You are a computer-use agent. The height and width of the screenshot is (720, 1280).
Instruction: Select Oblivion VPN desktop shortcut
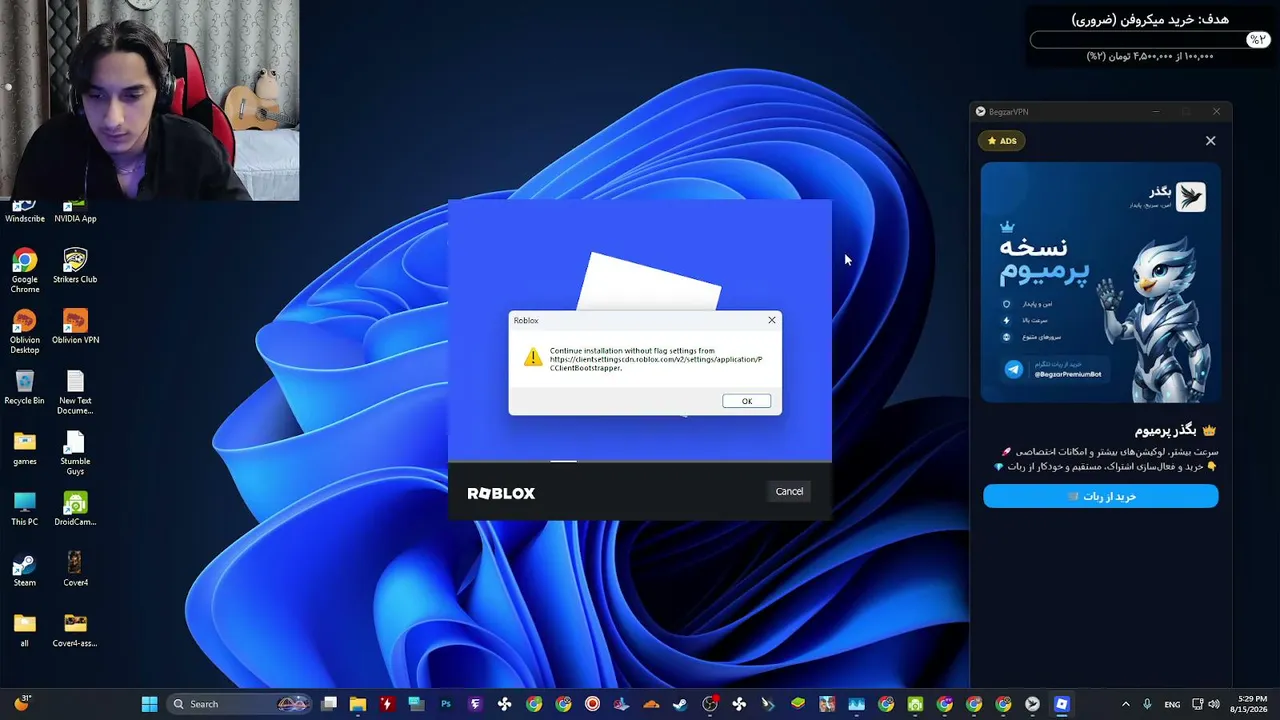(x=75, y=327)
